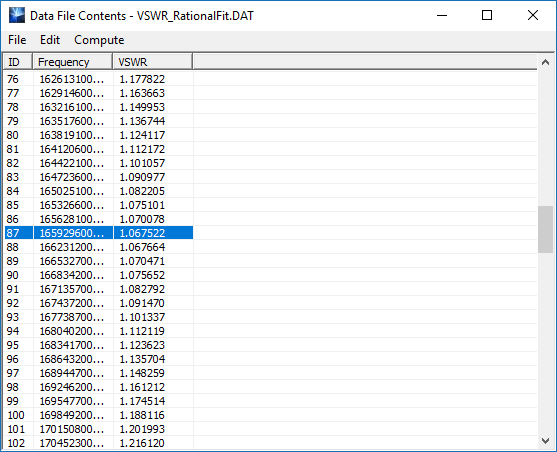
Task: Select VSWR value 1.112172
Action: (142, 149)
